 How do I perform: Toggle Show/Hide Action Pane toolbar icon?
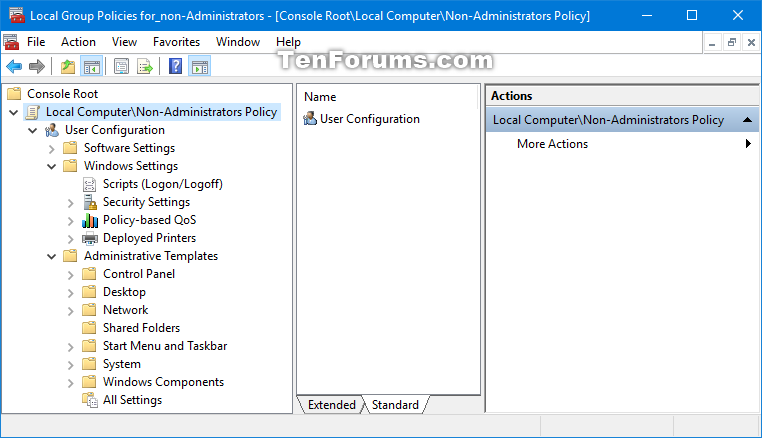(x=200, y=66)
